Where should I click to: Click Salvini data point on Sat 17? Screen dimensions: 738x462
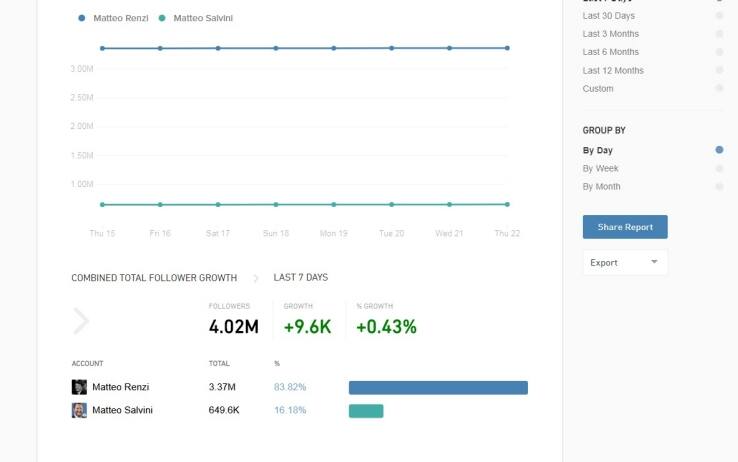click(218, 205)
